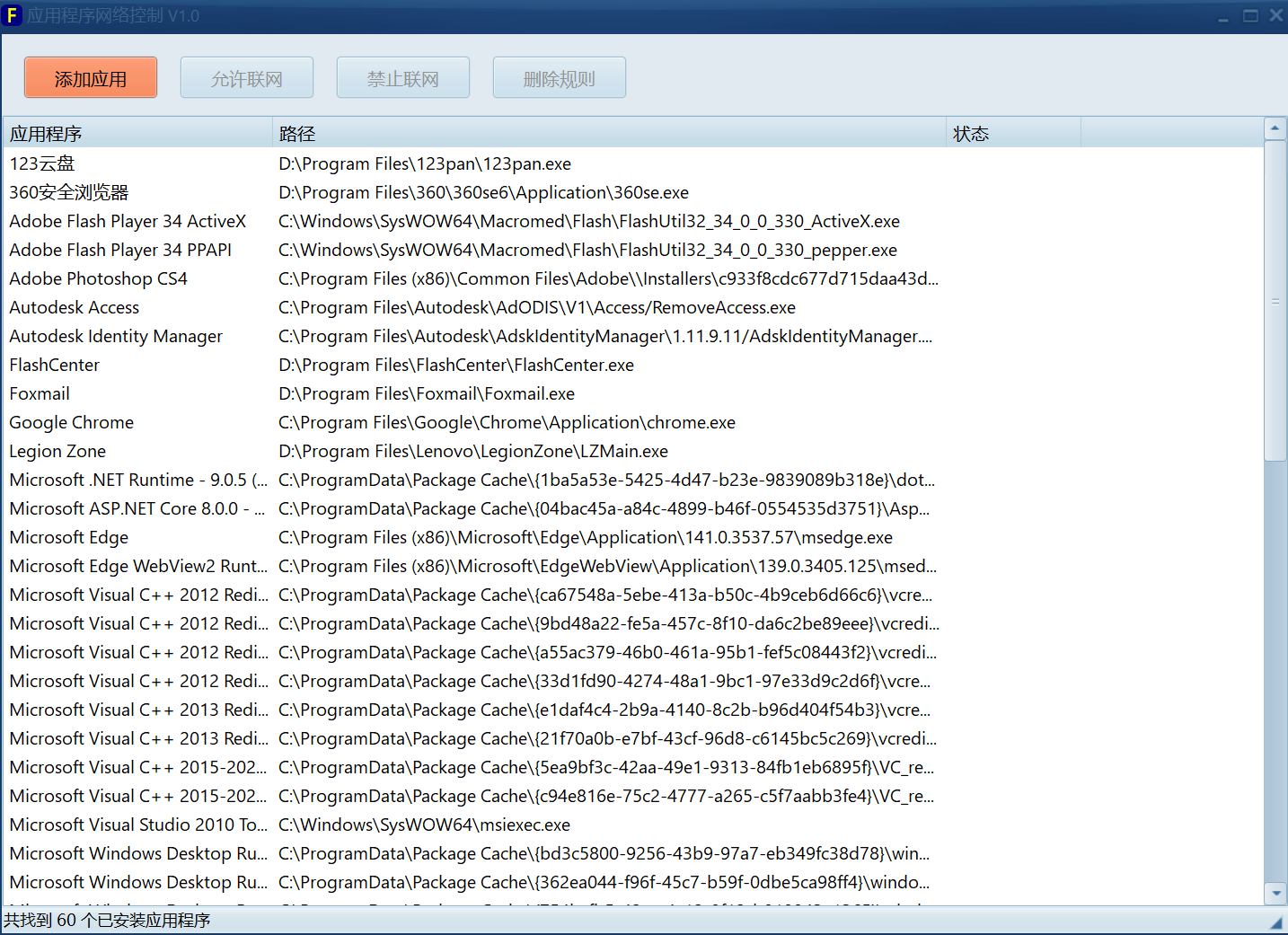Choose the Foxmail application entry
The image size is (1288, 935).
[40, 393]
